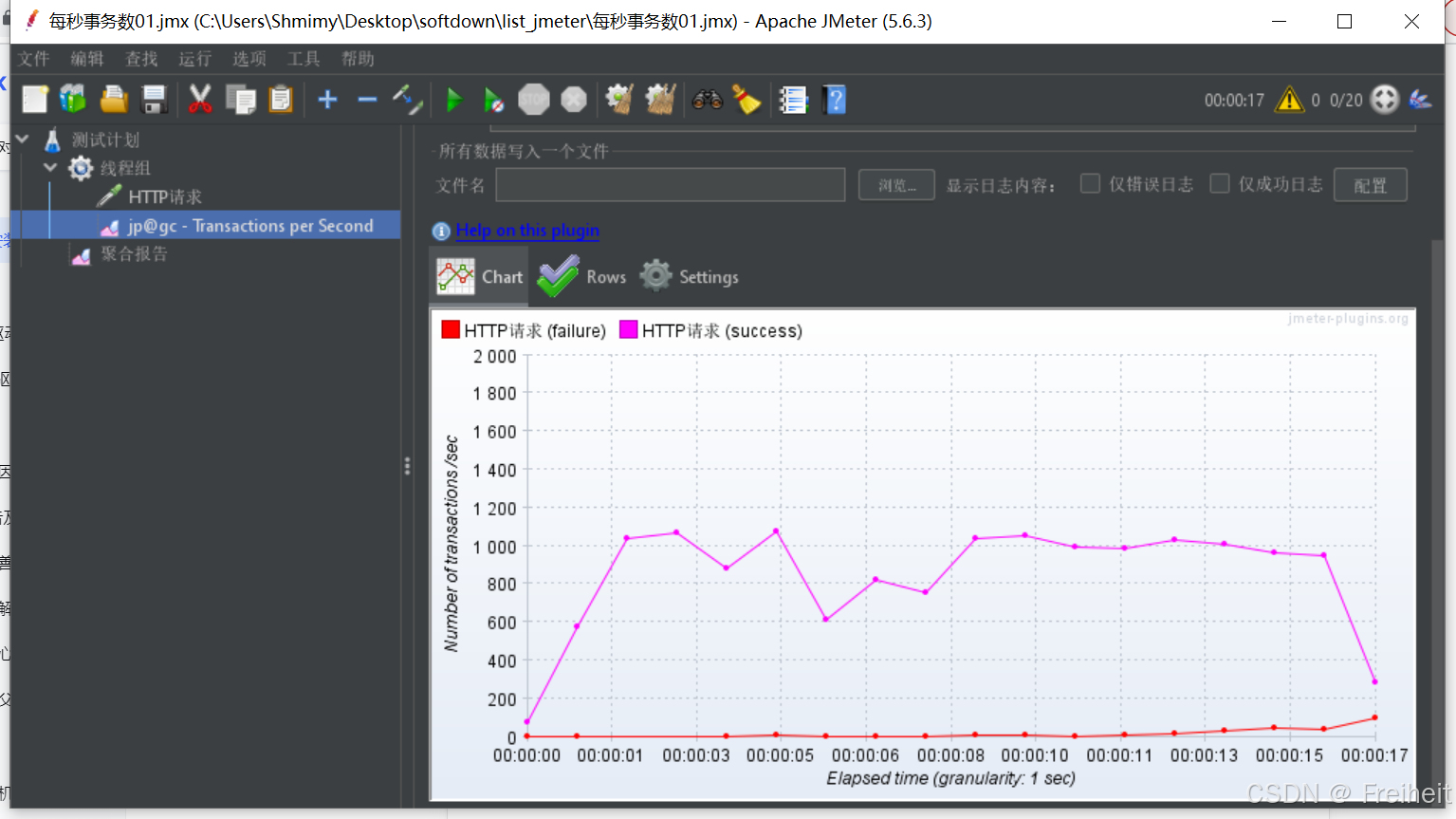The width and height of the screenshot is (1456, 819).
Task: Click the feather icon beside thread counter
Action: pos(1420,99)
